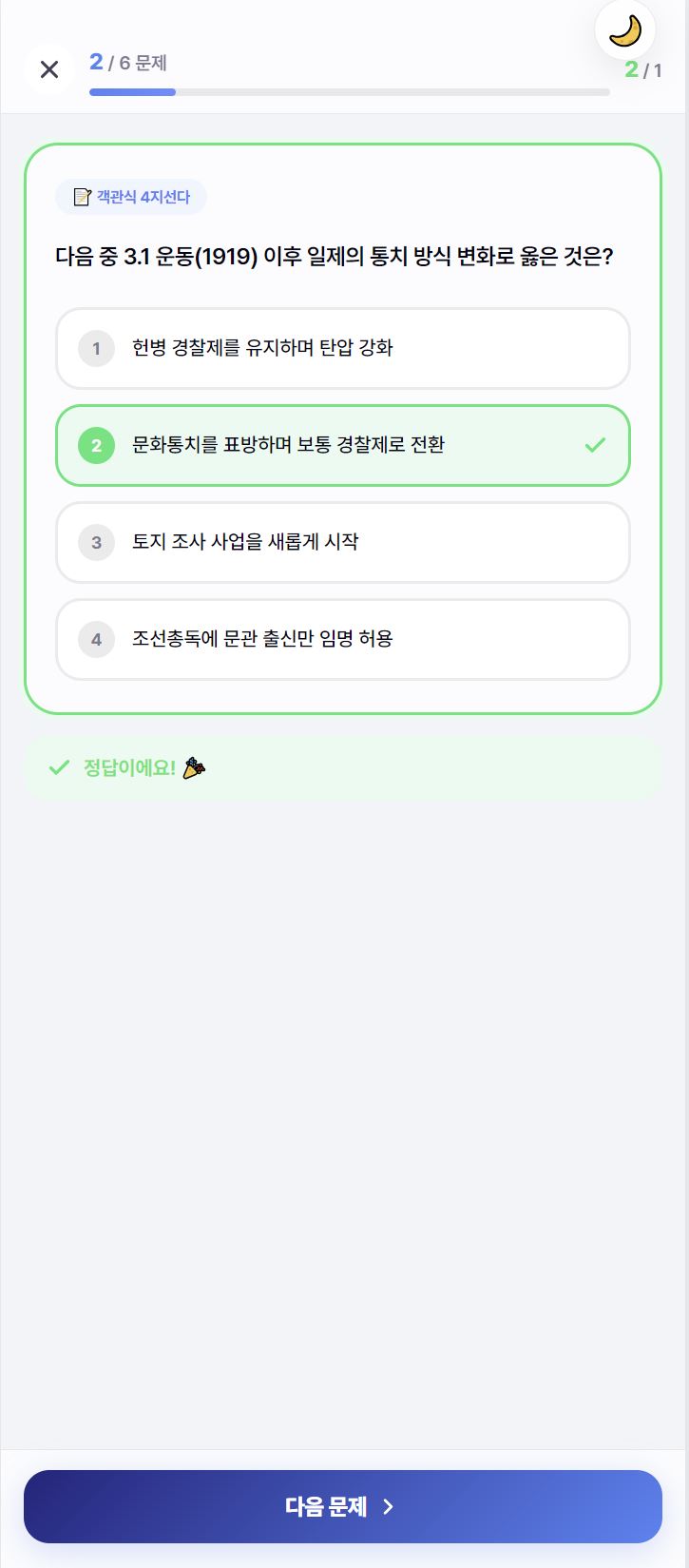Image resolution: width=689 pixels, height=1568 pixels.
Task: Click the 2 / 1 score indicator
Action: pyautogui.click(x=643, y=70)
